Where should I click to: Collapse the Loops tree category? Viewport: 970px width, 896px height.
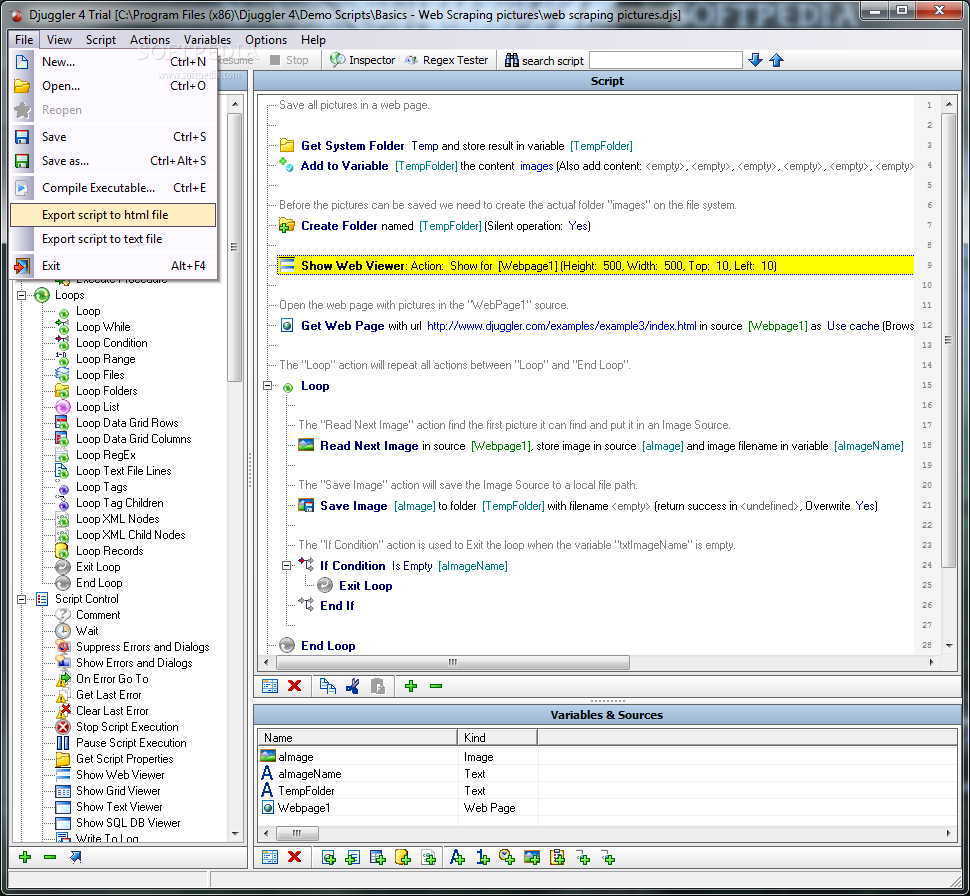pos(22,295)
